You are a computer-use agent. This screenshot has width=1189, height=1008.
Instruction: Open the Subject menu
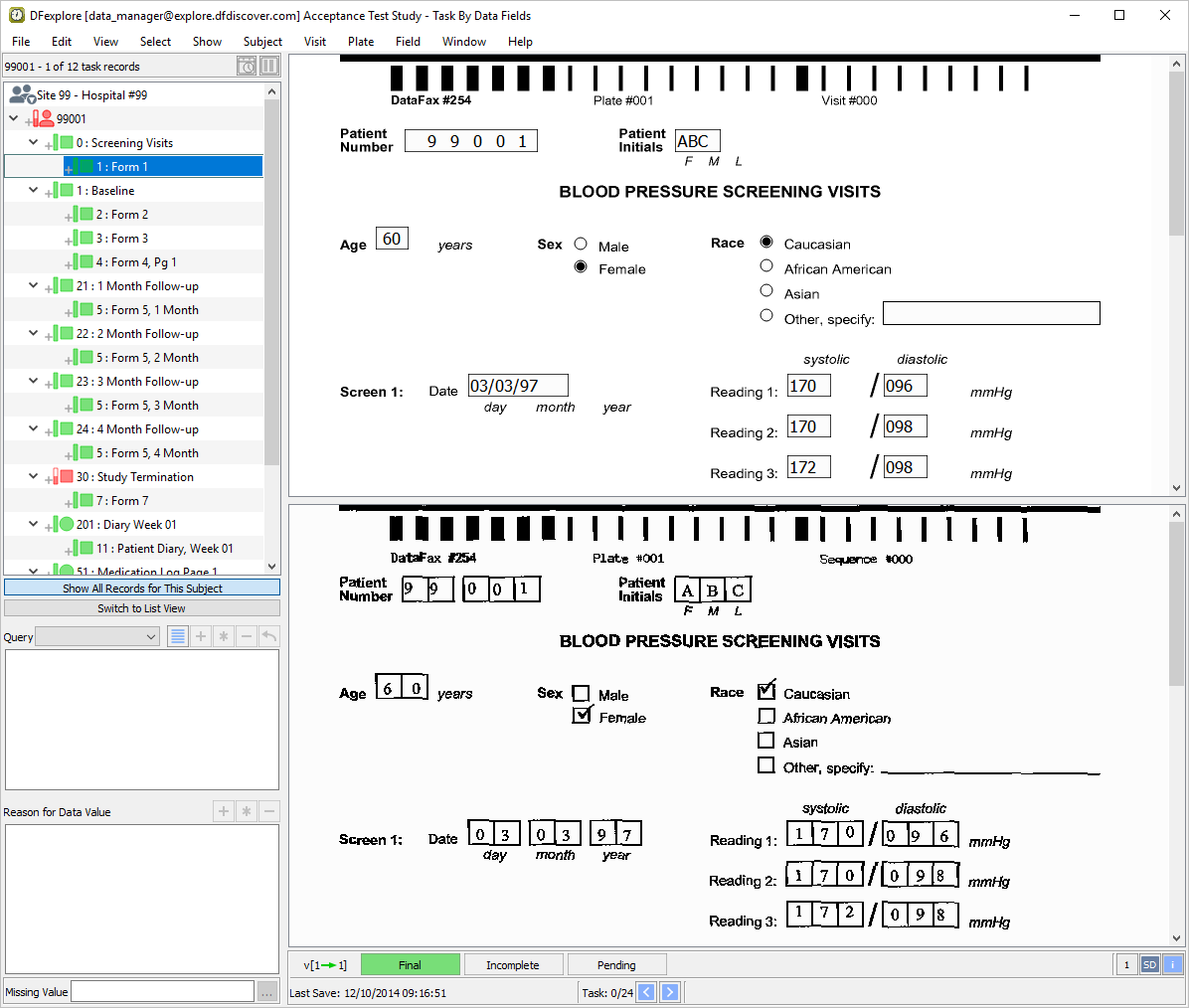coord(262,42)
